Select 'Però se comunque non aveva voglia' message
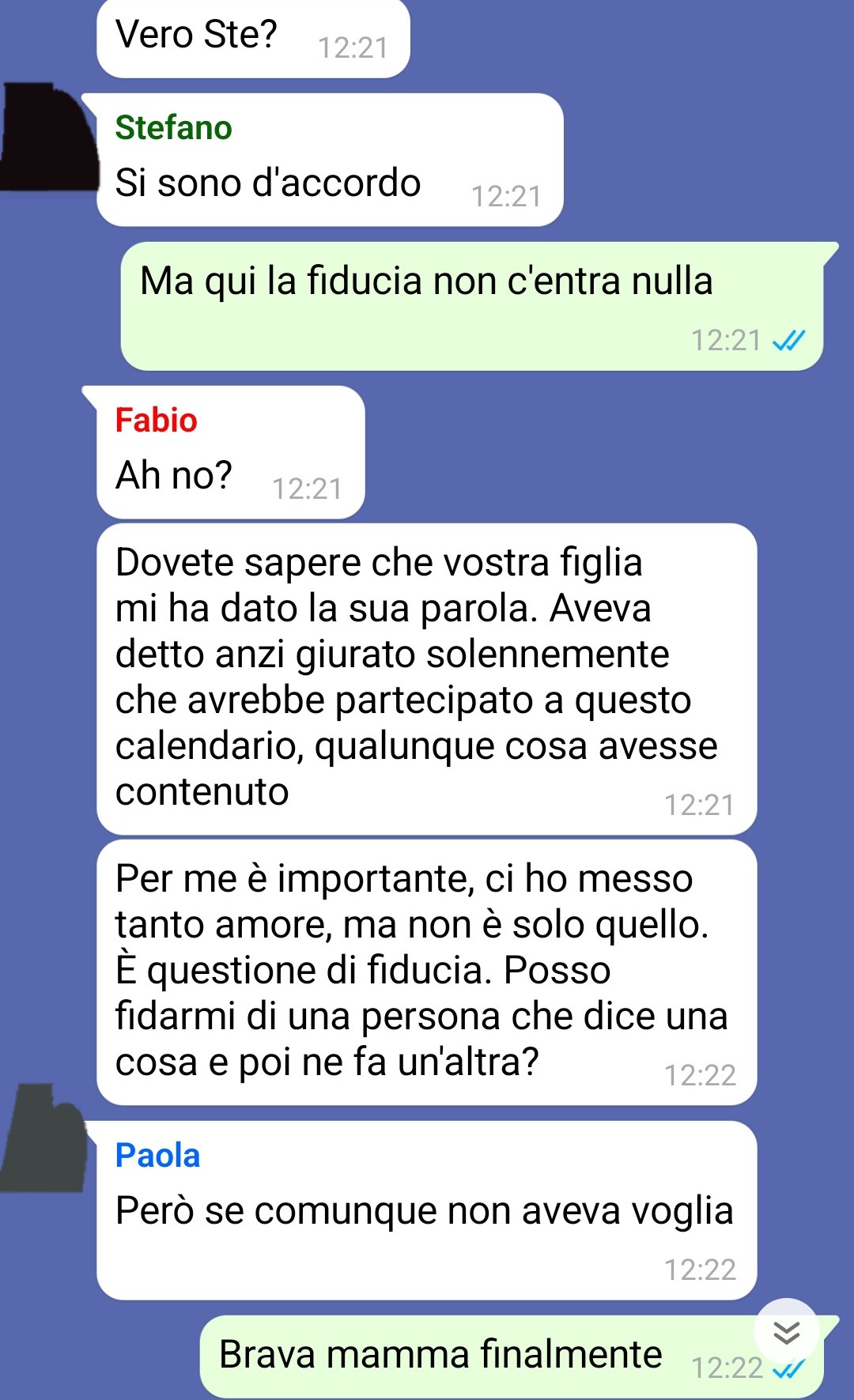The height and width of the screenshot is (1400, 854). (x=426, y=1210)
